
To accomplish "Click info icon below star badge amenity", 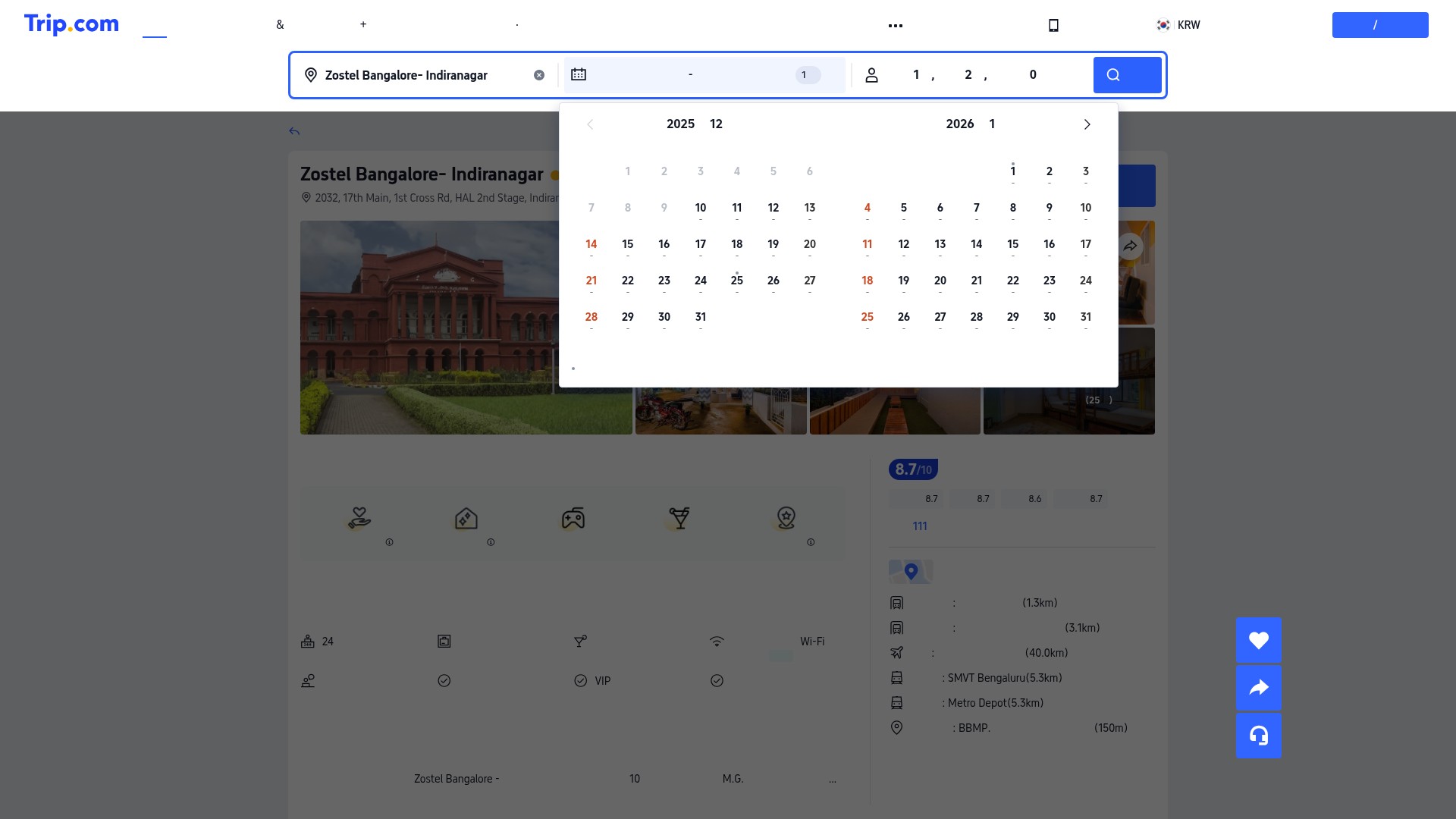I will click(x=811, y=542).
